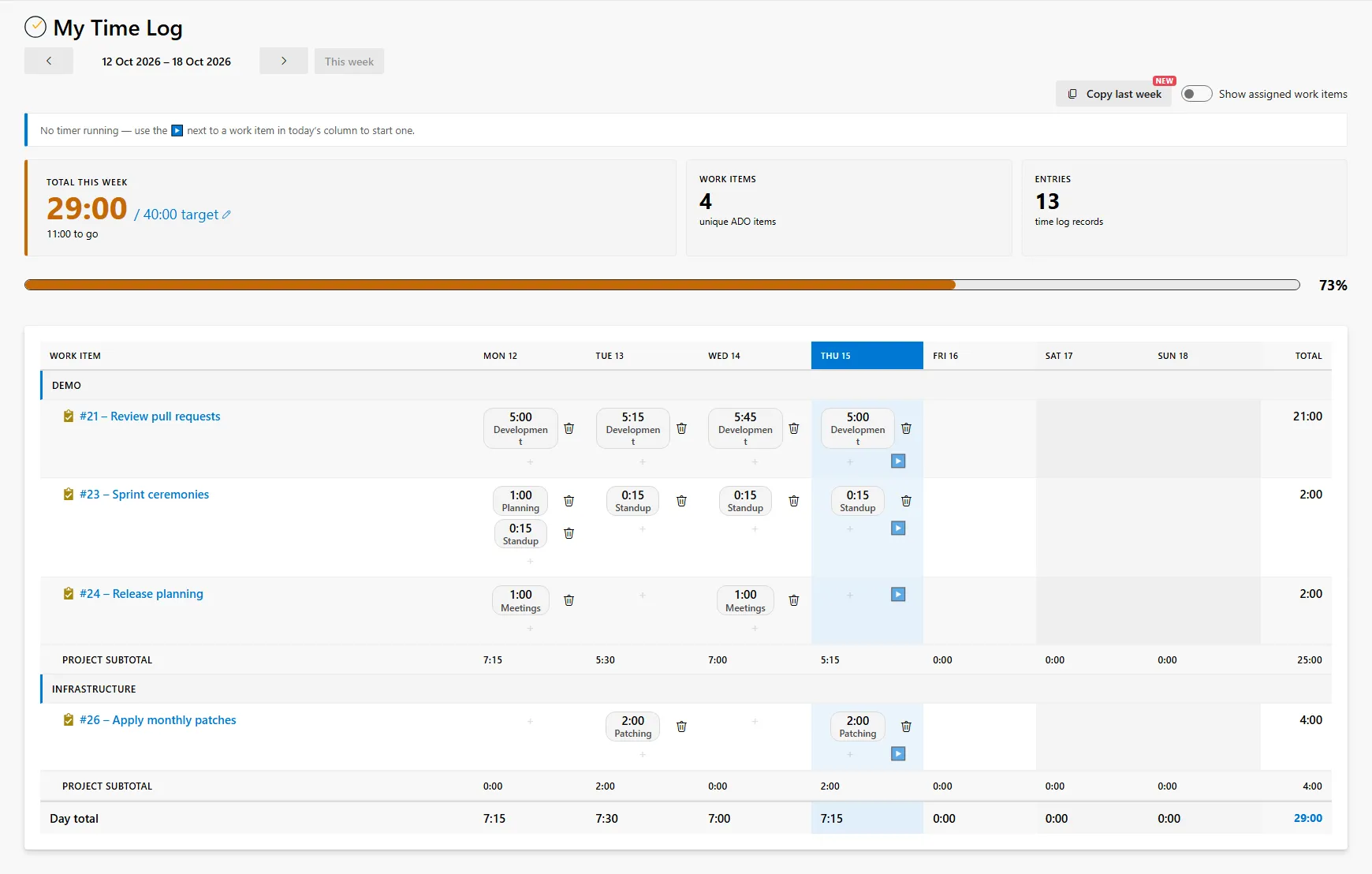Click the 29:00 weekly total value
Viewport: 1372px width, 874px height.
pos(87,208)
